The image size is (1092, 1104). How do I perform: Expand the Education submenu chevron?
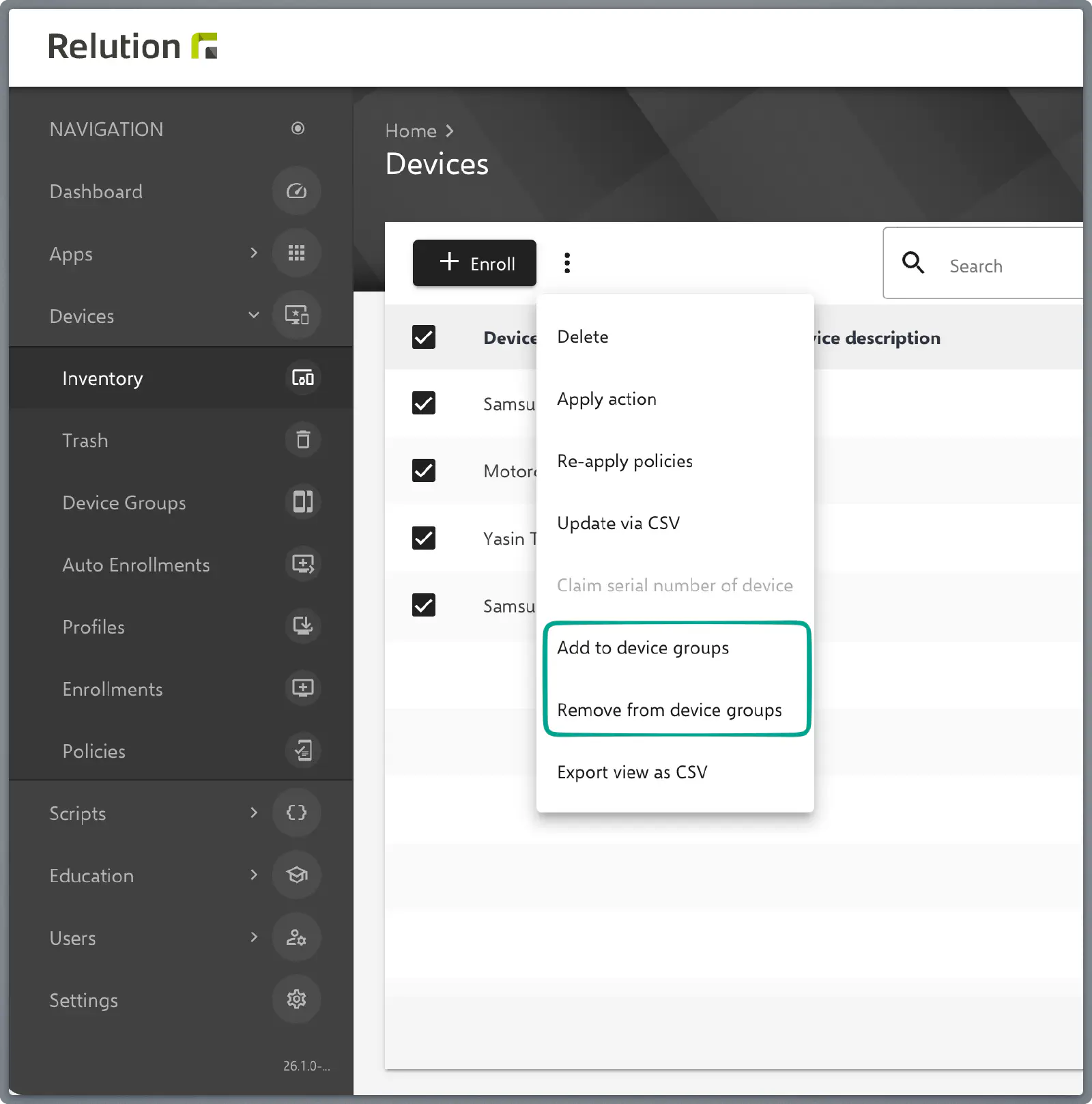(254, 875)
